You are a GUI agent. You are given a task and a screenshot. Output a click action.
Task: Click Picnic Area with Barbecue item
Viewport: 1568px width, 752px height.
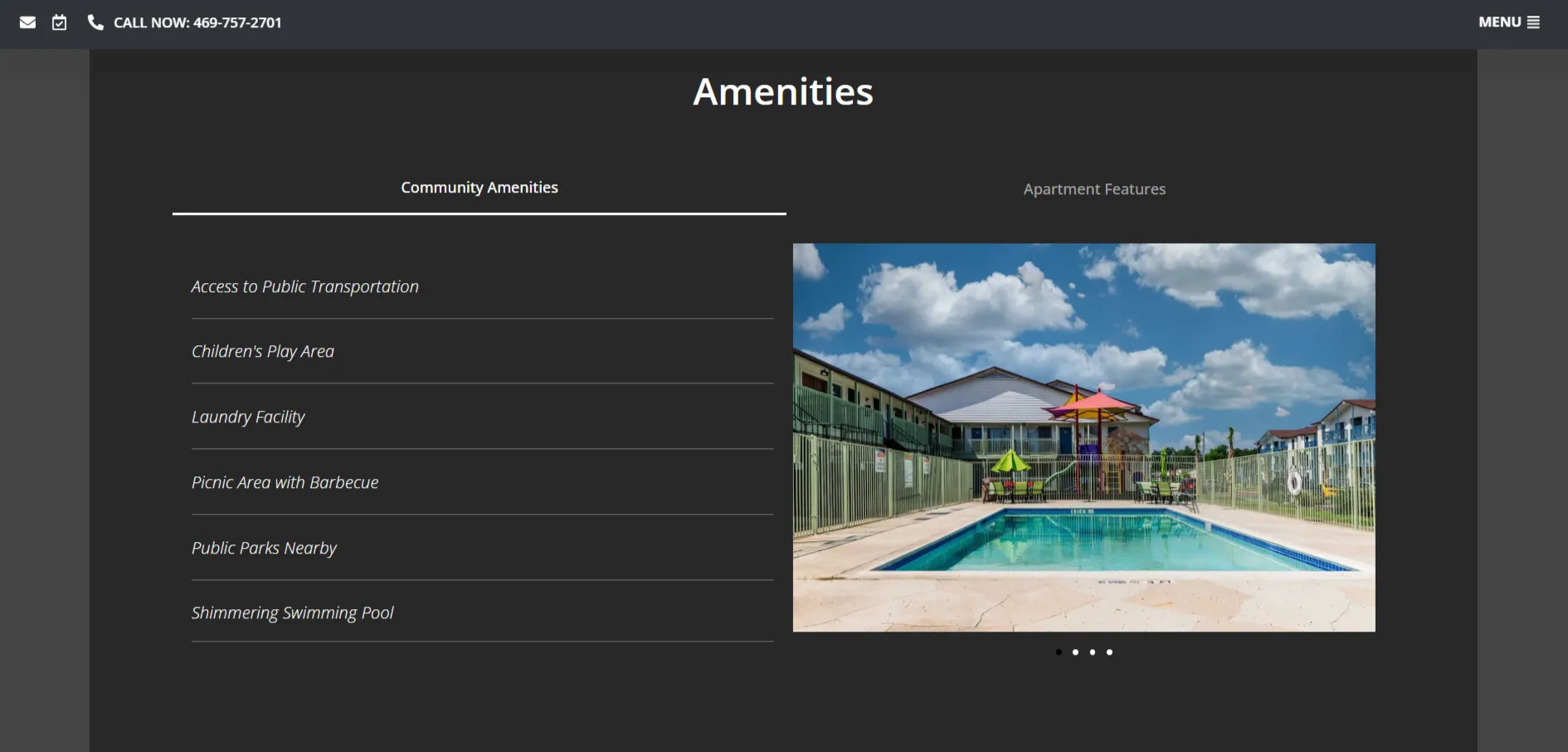(x=482, y=482)
